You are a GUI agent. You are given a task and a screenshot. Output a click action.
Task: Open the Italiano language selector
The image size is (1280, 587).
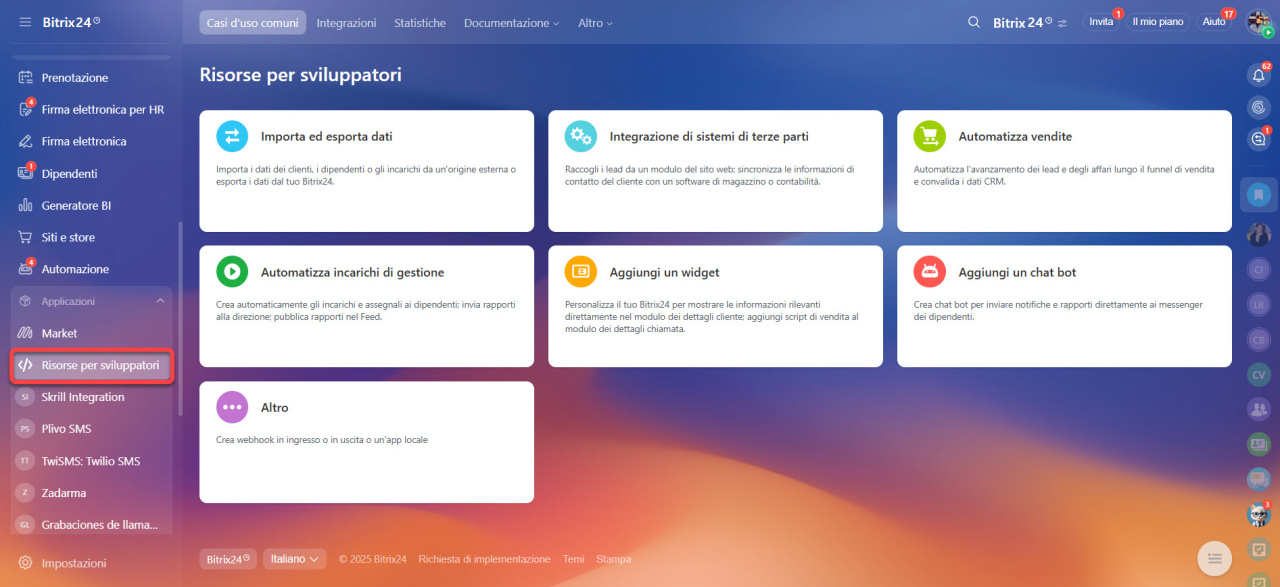(x=294, y=559)
